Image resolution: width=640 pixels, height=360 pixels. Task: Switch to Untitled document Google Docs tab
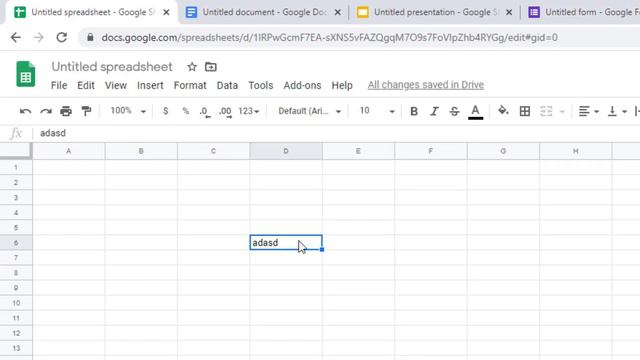point(264,12)
